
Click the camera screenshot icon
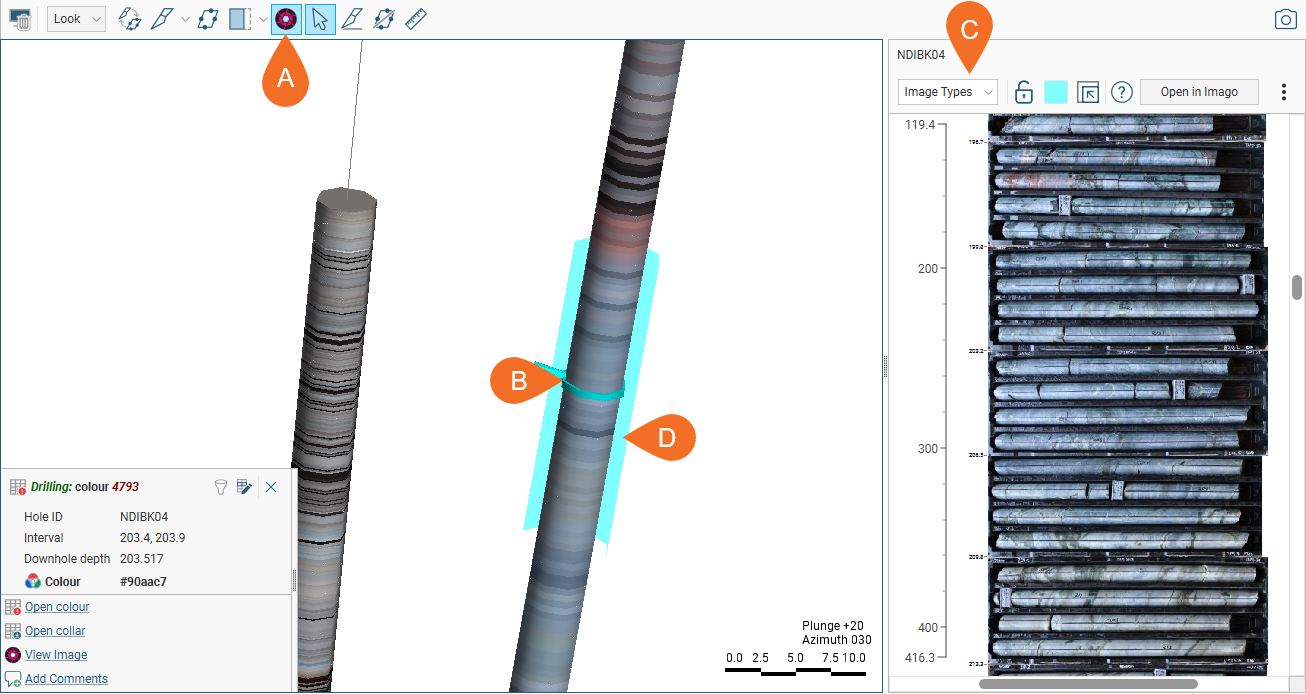(1285, 19)
